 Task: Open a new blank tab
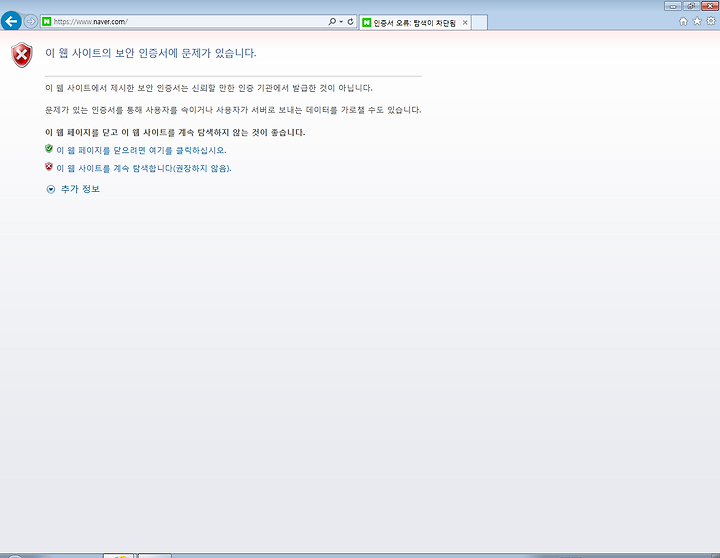click(x=479, y=23)
